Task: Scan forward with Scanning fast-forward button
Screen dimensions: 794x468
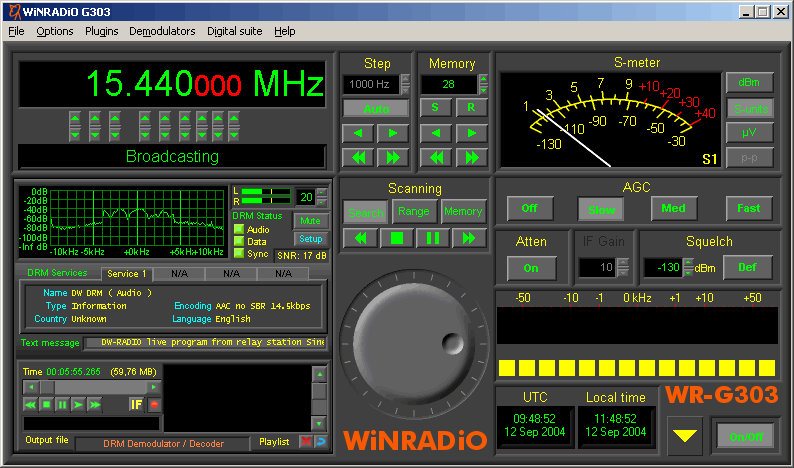Action: 468,238
